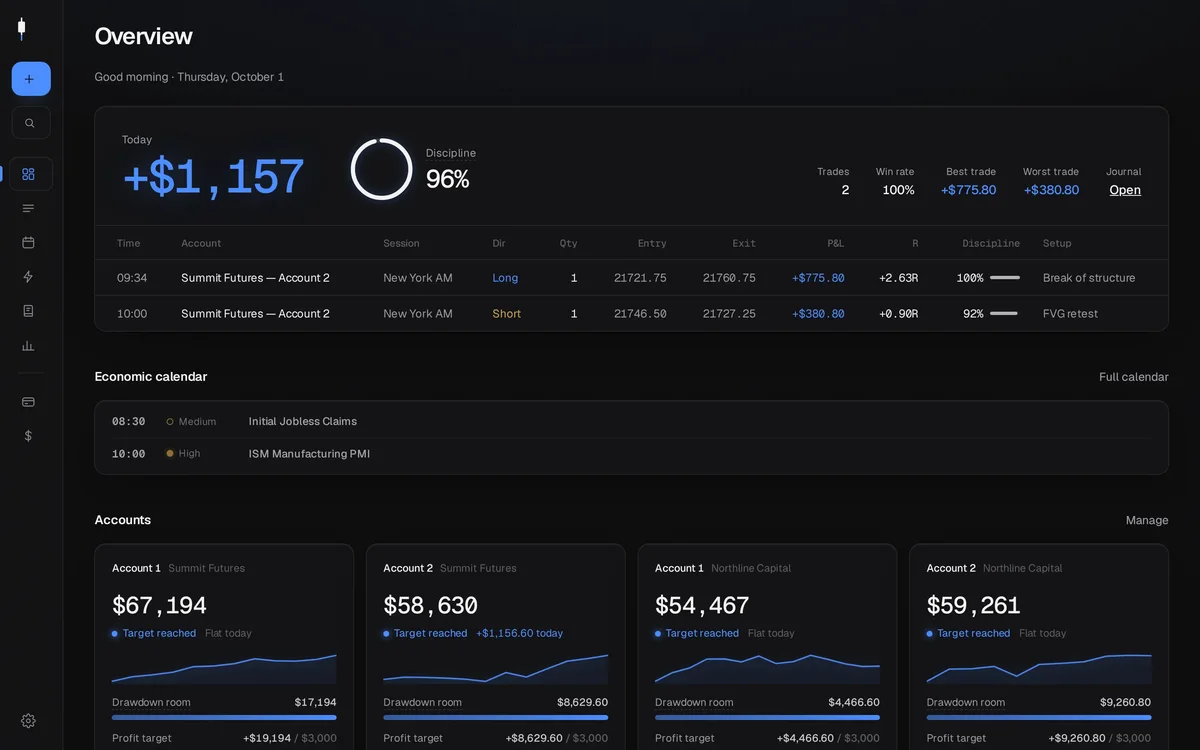The height and width of the screenshot is (750, 1200).
Task: Open the journal book icon in sidebar
Action: point(28,311)
